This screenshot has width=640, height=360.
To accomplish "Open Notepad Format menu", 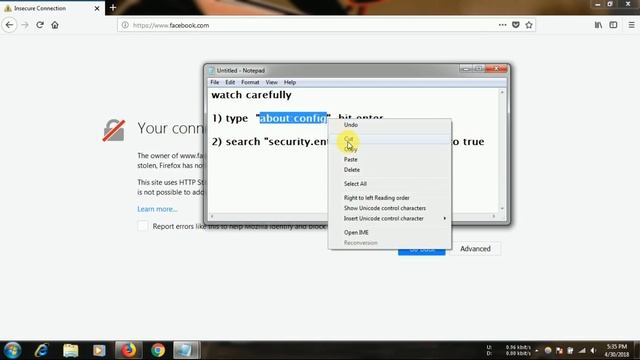I will [250, 82].
